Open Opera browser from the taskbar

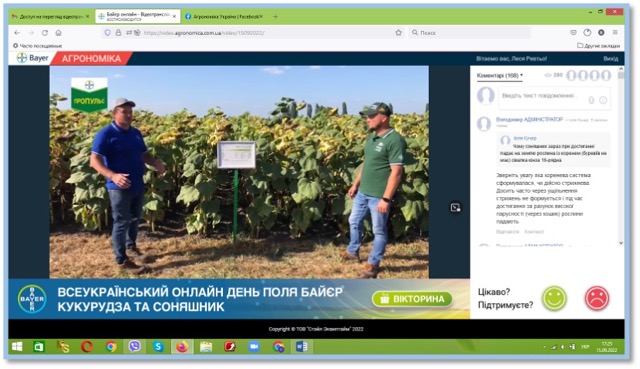tap(87, 347)
